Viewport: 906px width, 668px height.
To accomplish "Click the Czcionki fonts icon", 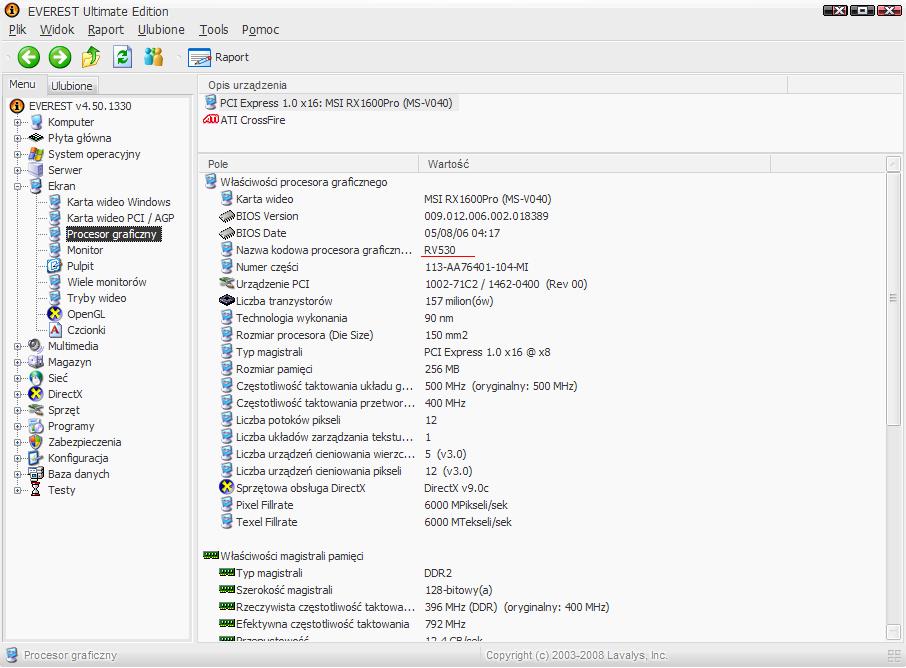I will (x=55, y=330).
